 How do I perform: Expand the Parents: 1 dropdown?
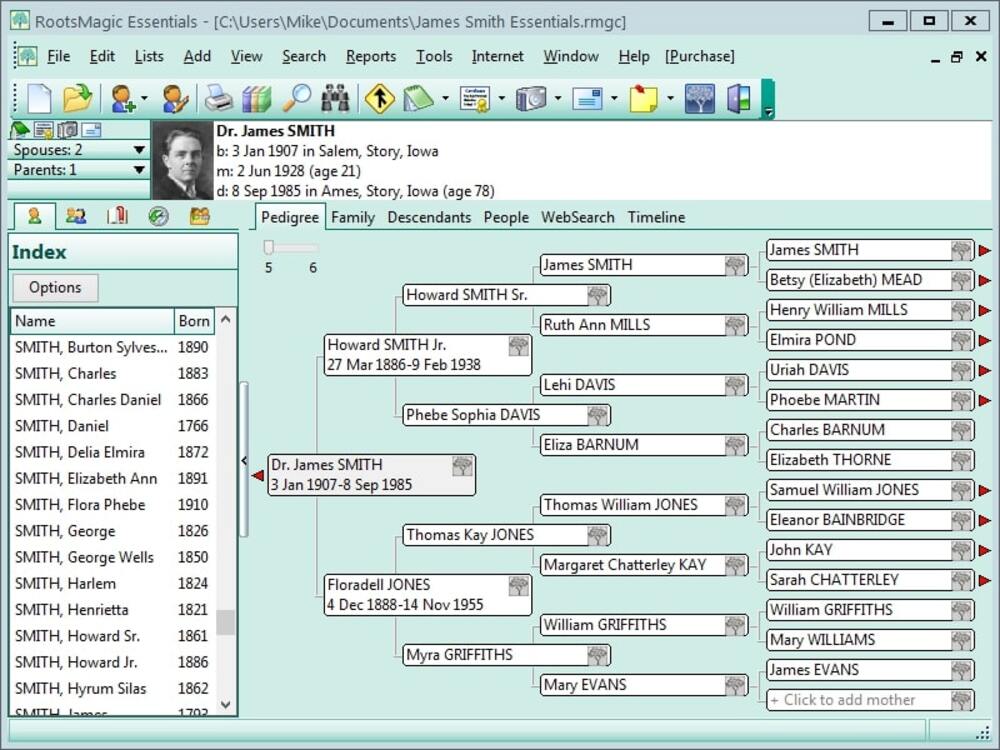[139, 170]
